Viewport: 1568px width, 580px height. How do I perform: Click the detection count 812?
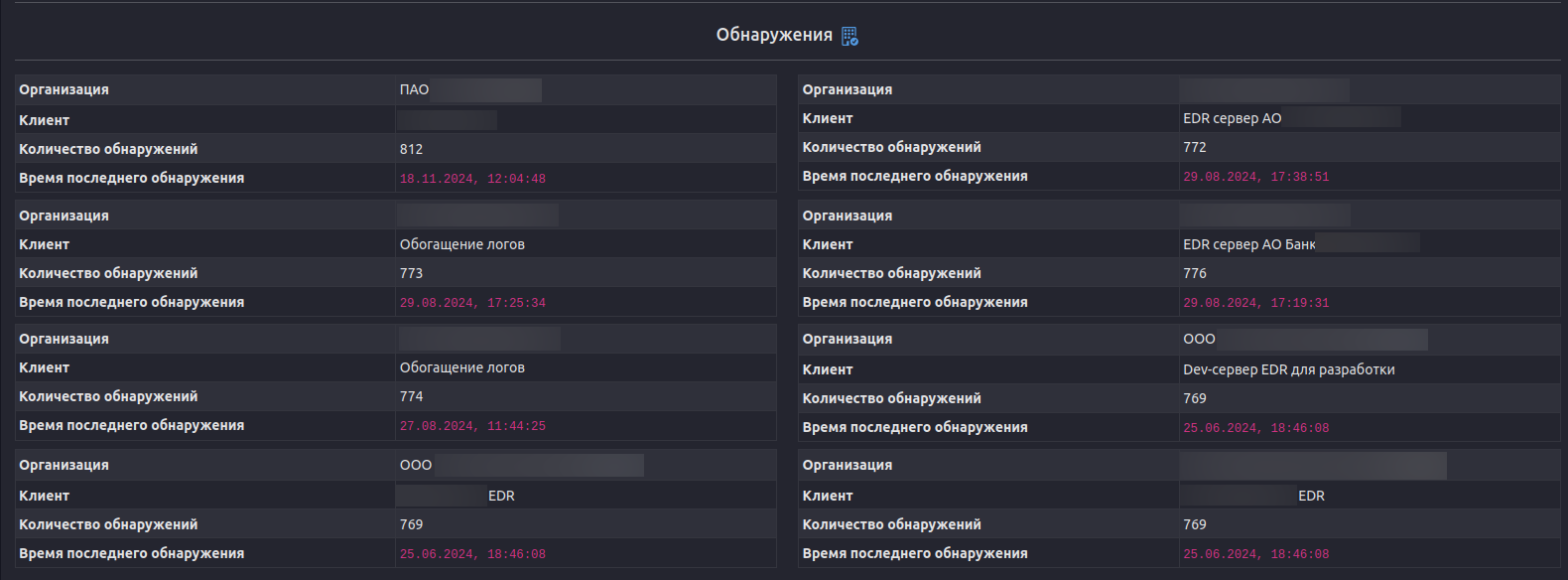411,149
